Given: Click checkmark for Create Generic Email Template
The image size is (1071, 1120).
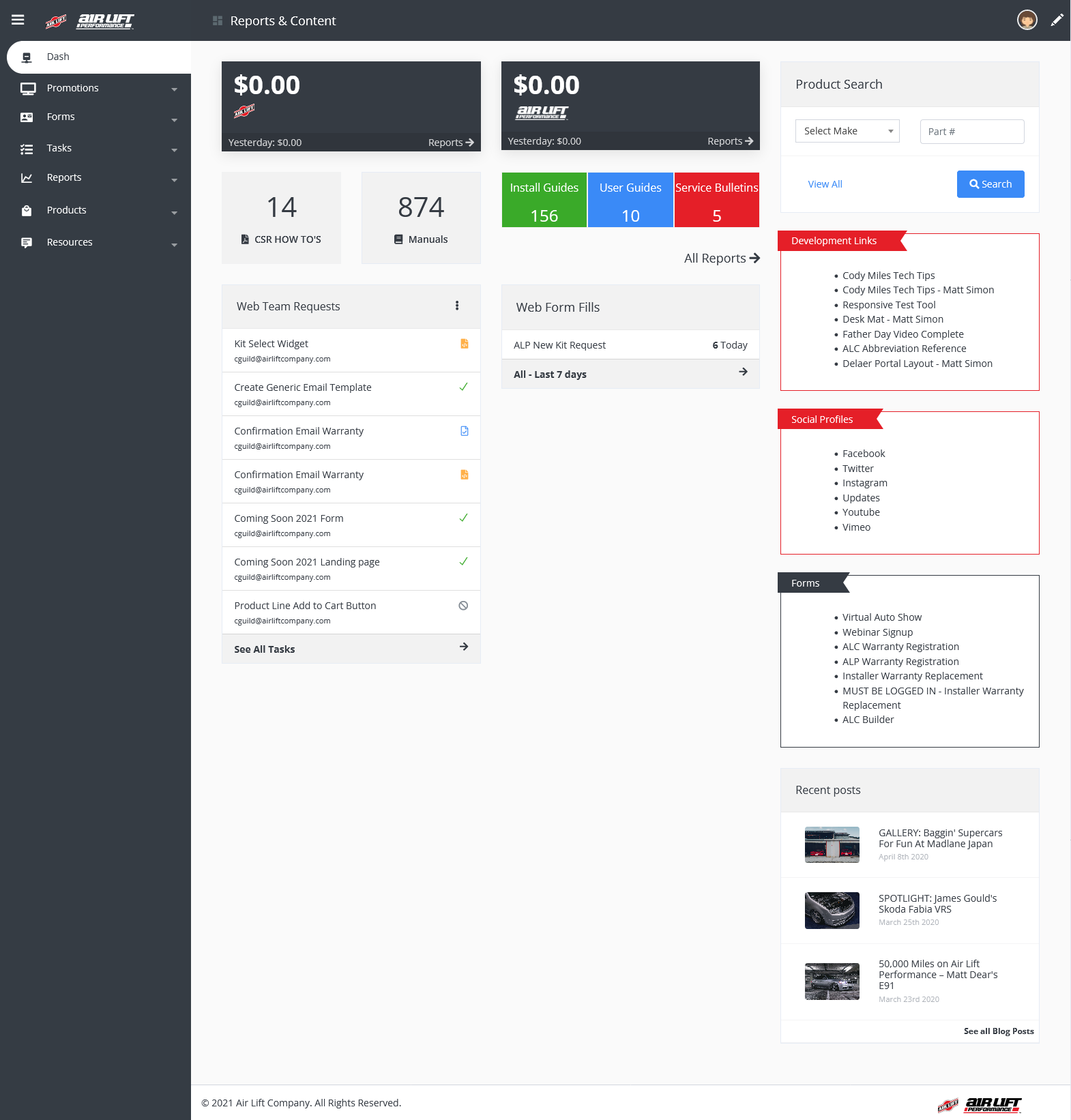Looking at the screenshot, I should (464, 387).
